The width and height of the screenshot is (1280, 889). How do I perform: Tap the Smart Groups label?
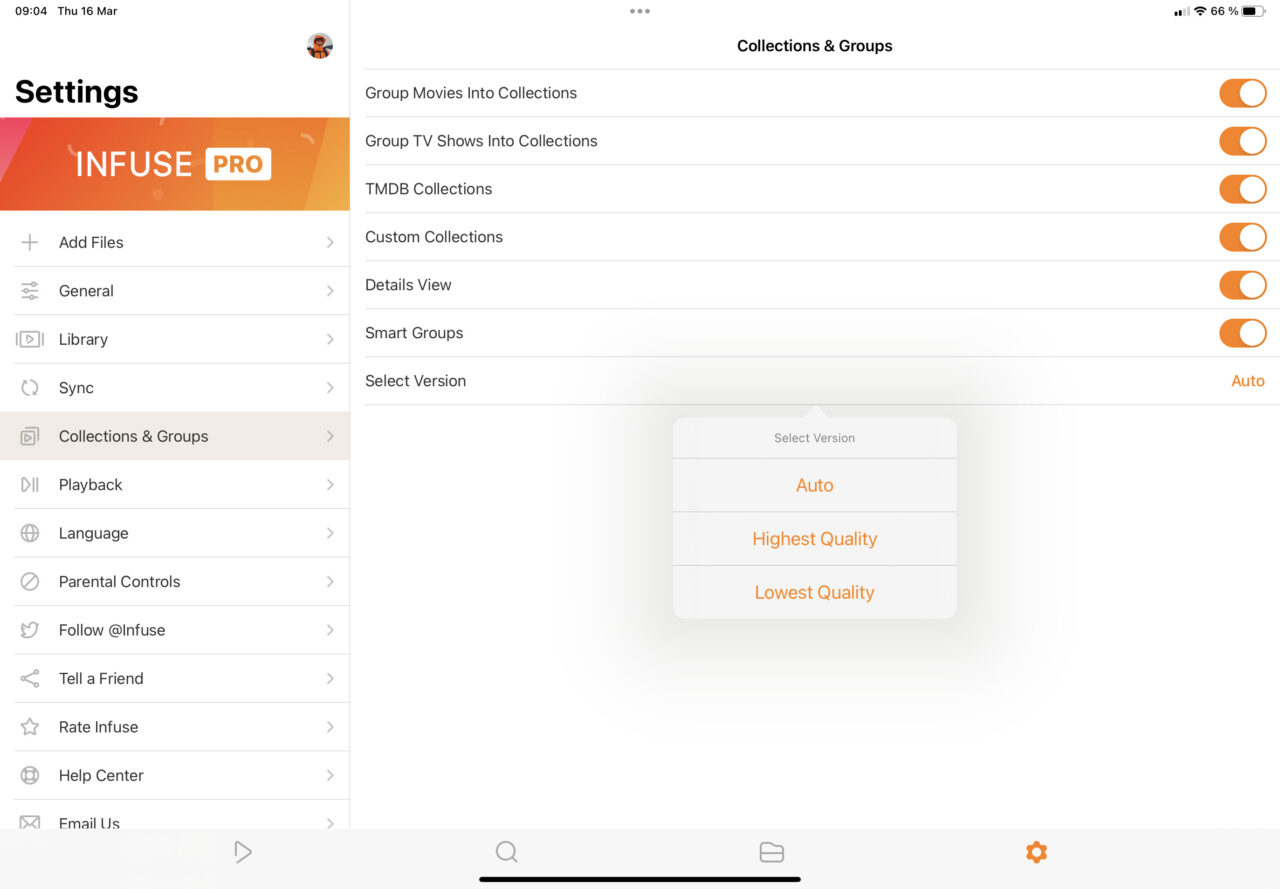(414, 333)
